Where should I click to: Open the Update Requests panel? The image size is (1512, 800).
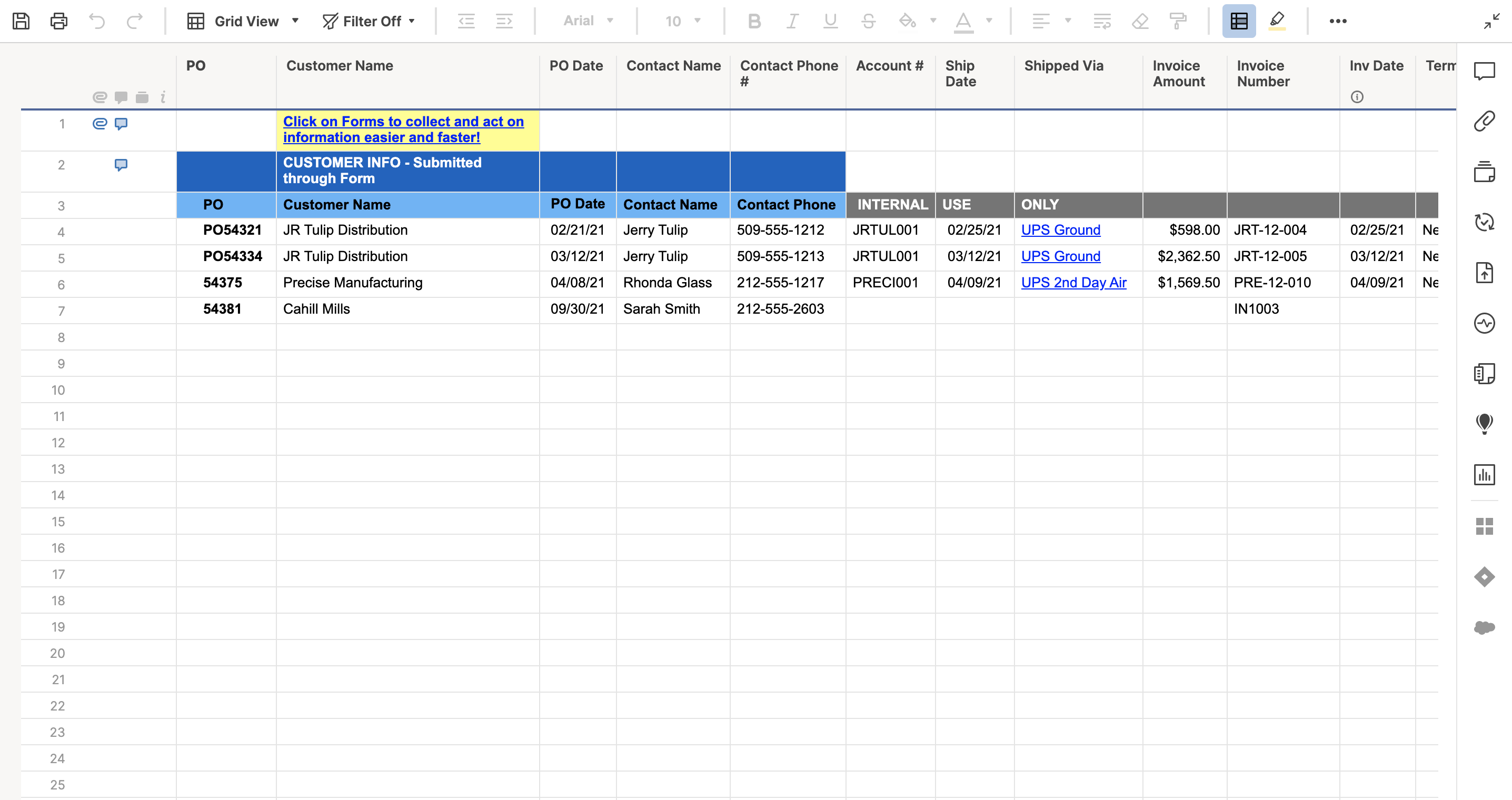tap(1486, 223)
